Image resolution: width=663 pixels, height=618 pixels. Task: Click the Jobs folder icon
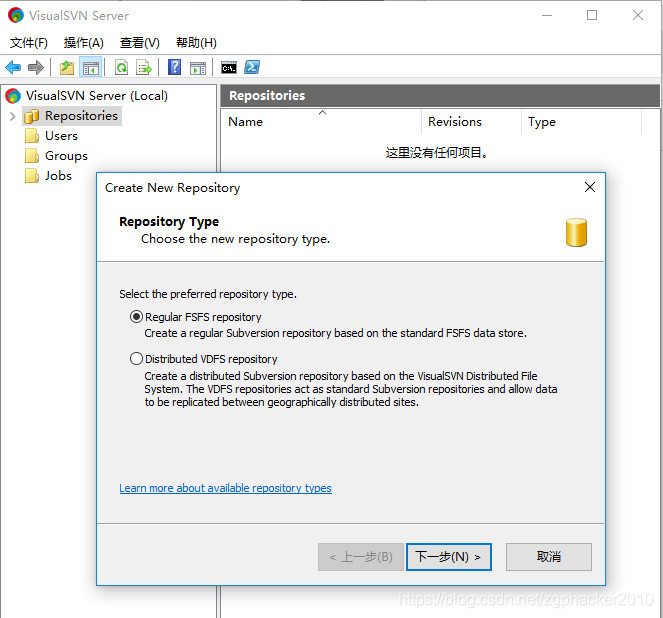(x=32, y=175)
